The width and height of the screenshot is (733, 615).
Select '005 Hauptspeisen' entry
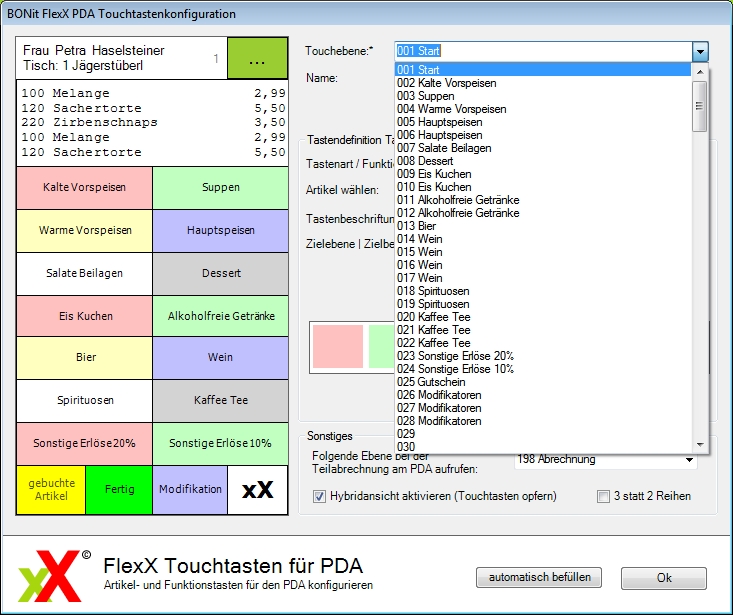click(x=542, y=122)
